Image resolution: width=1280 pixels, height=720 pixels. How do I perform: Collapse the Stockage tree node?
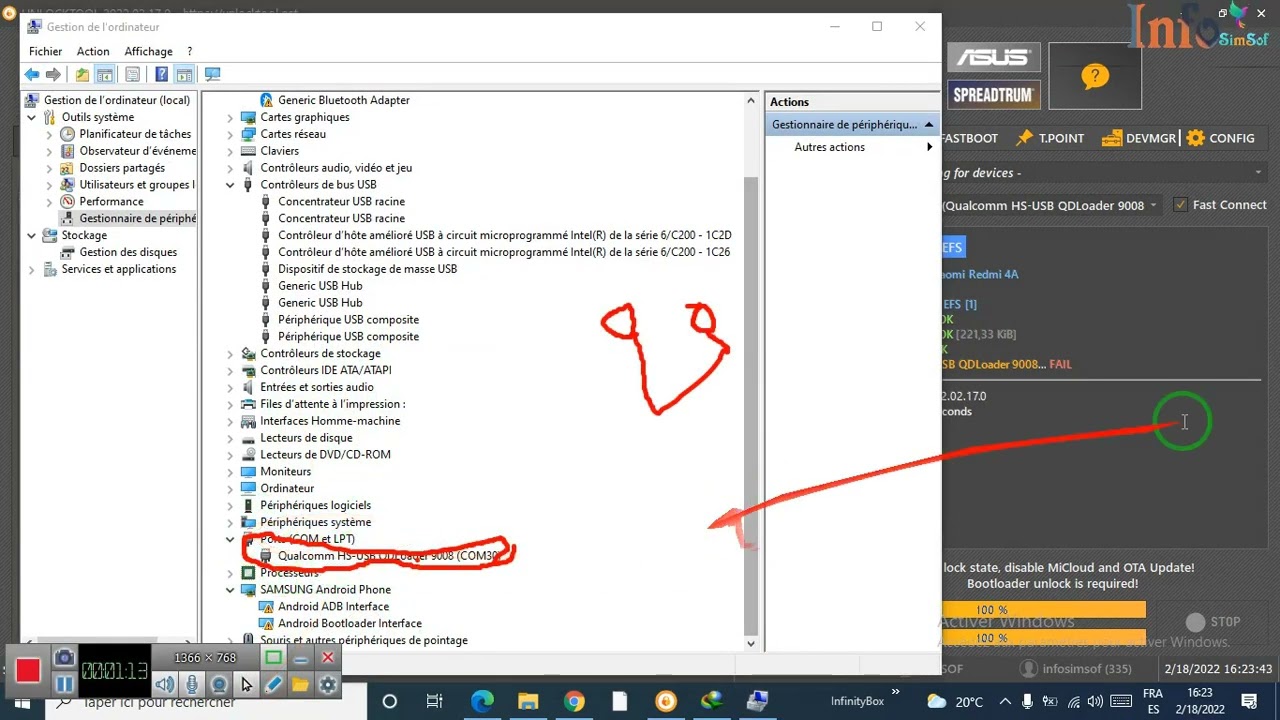click(32, 235)
